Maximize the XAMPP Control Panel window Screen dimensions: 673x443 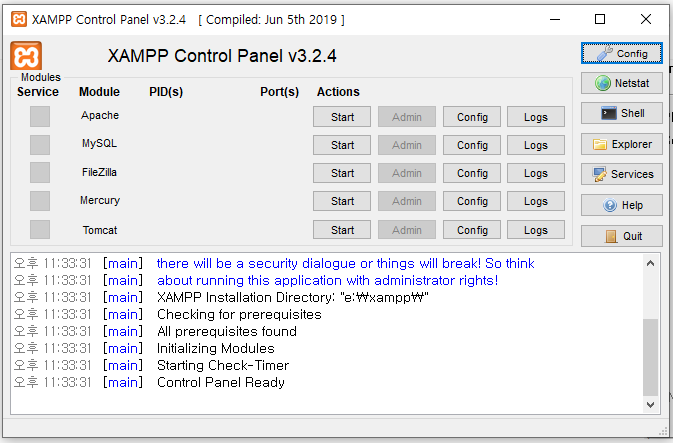click(600, 19)
